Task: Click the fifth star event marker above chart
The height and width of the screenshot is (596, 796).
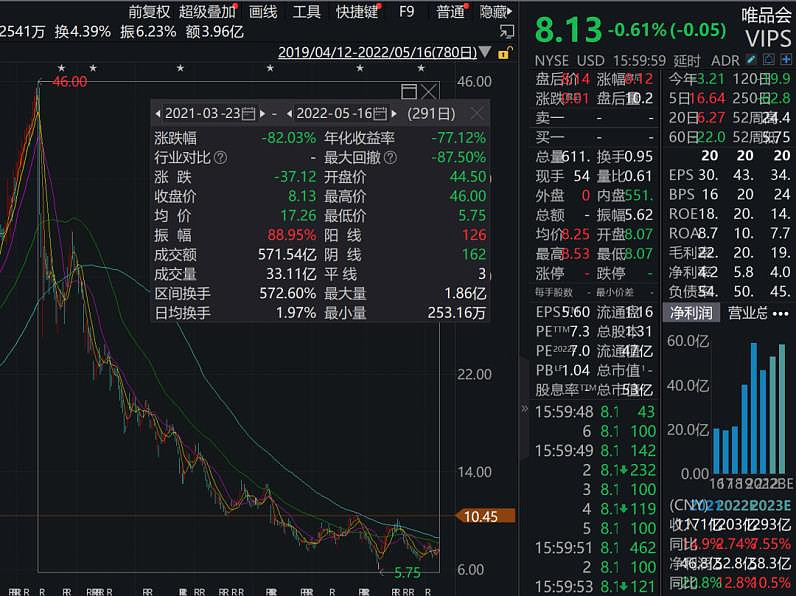Action: 360,68
